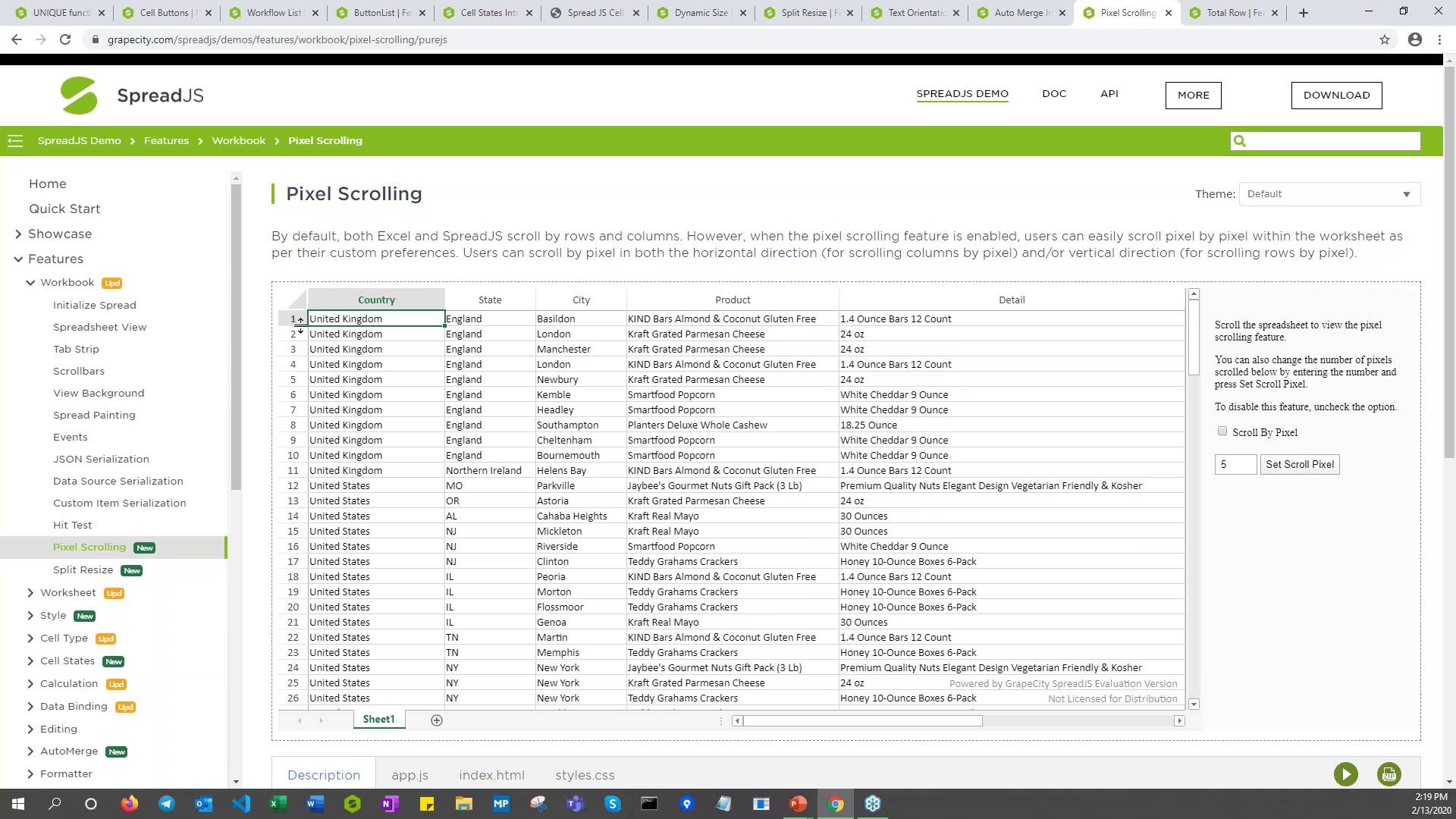Open the API link in header
The image size is (1456, 819).
1109,94
